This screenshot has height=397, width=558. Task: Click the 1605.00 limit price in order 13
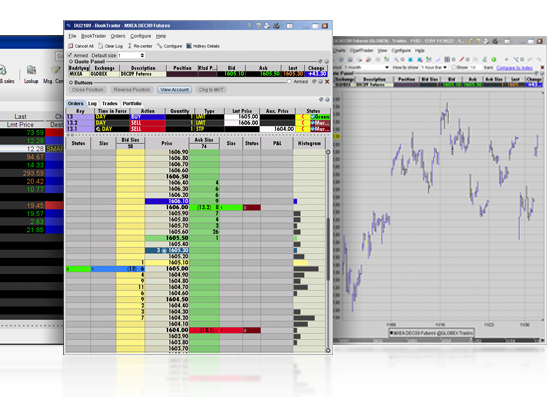click(x=242, y=117)
